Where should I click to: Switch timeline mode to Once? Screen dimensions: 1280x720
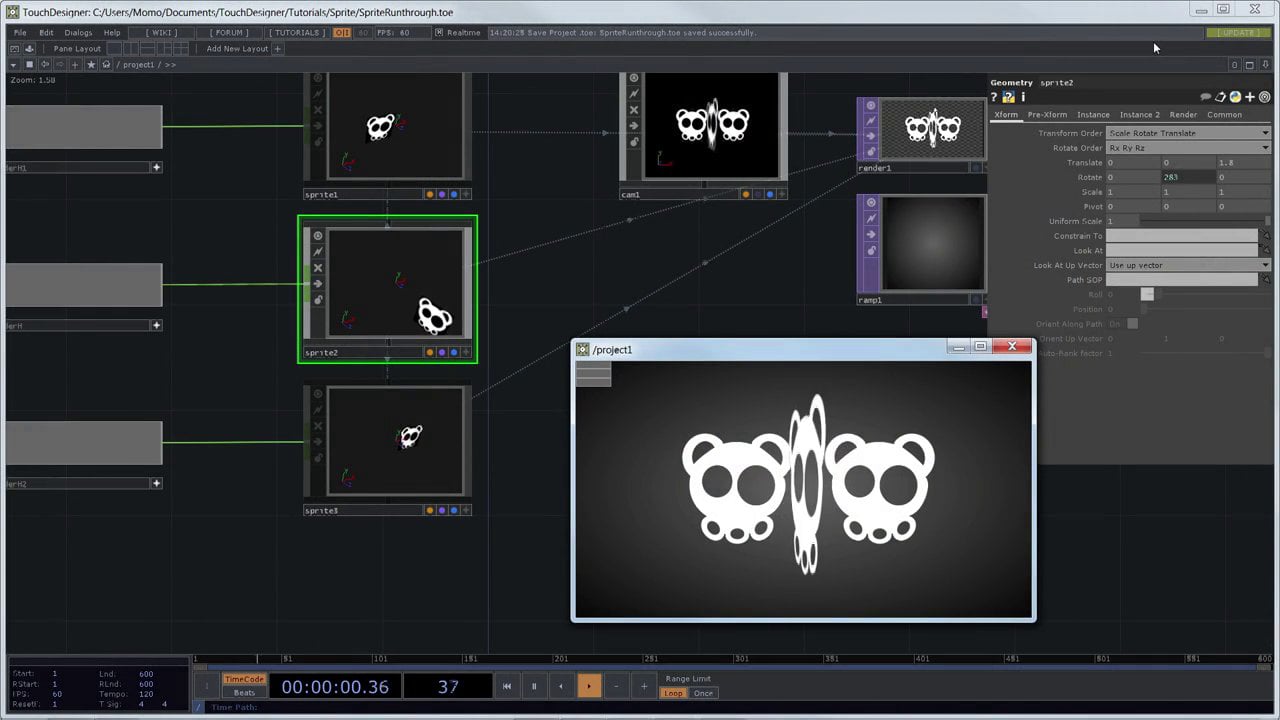(703, 693)
